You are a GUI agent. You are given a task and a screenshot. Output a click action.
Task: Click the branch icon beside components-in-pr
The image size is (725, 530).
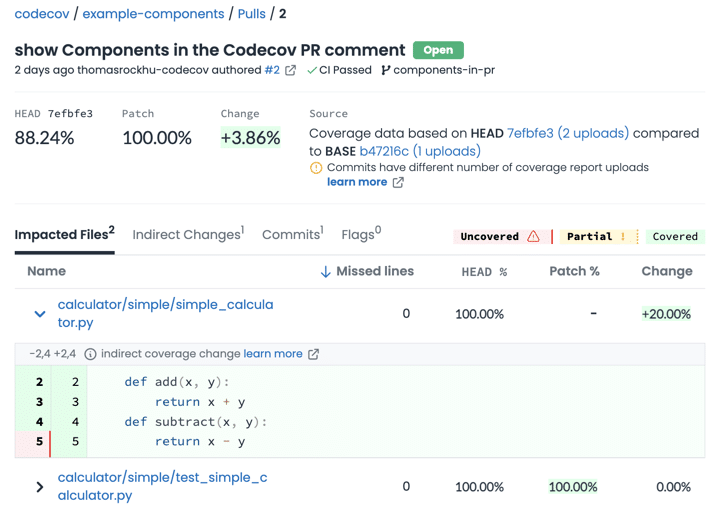point(385,70)
